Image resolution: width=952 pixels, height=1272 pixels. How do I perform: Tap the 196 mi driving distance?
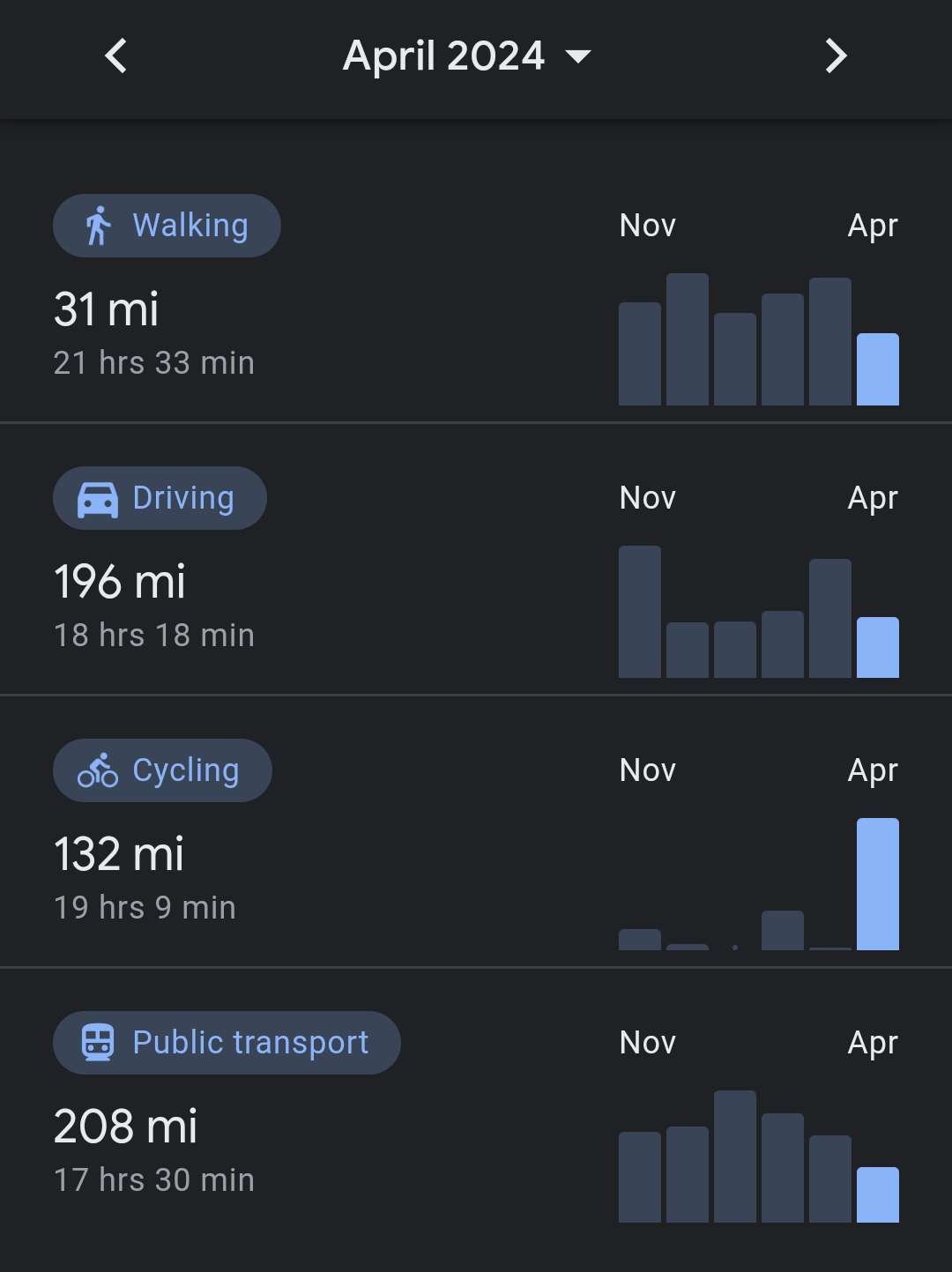click(x=120, y=582)
